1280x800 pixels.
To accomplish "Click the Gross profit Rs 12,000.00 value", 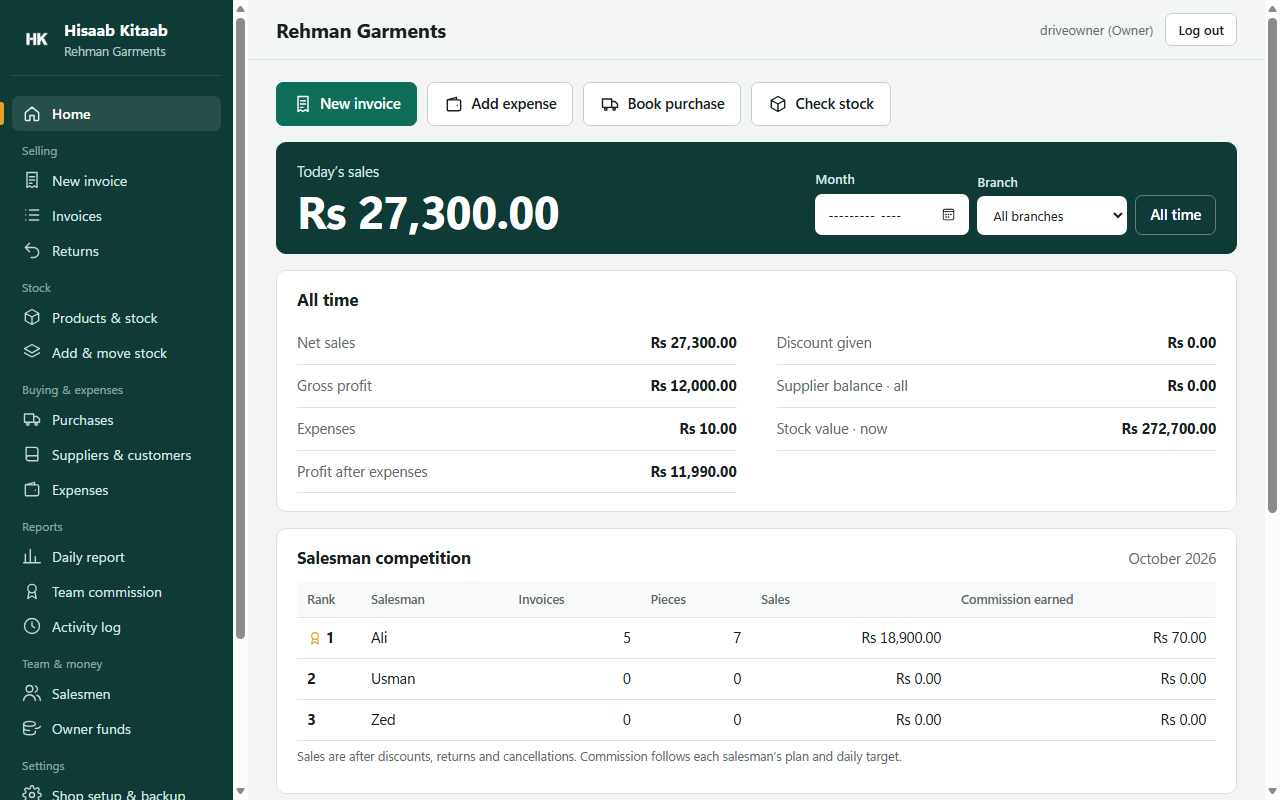I will tap(693, 386).
